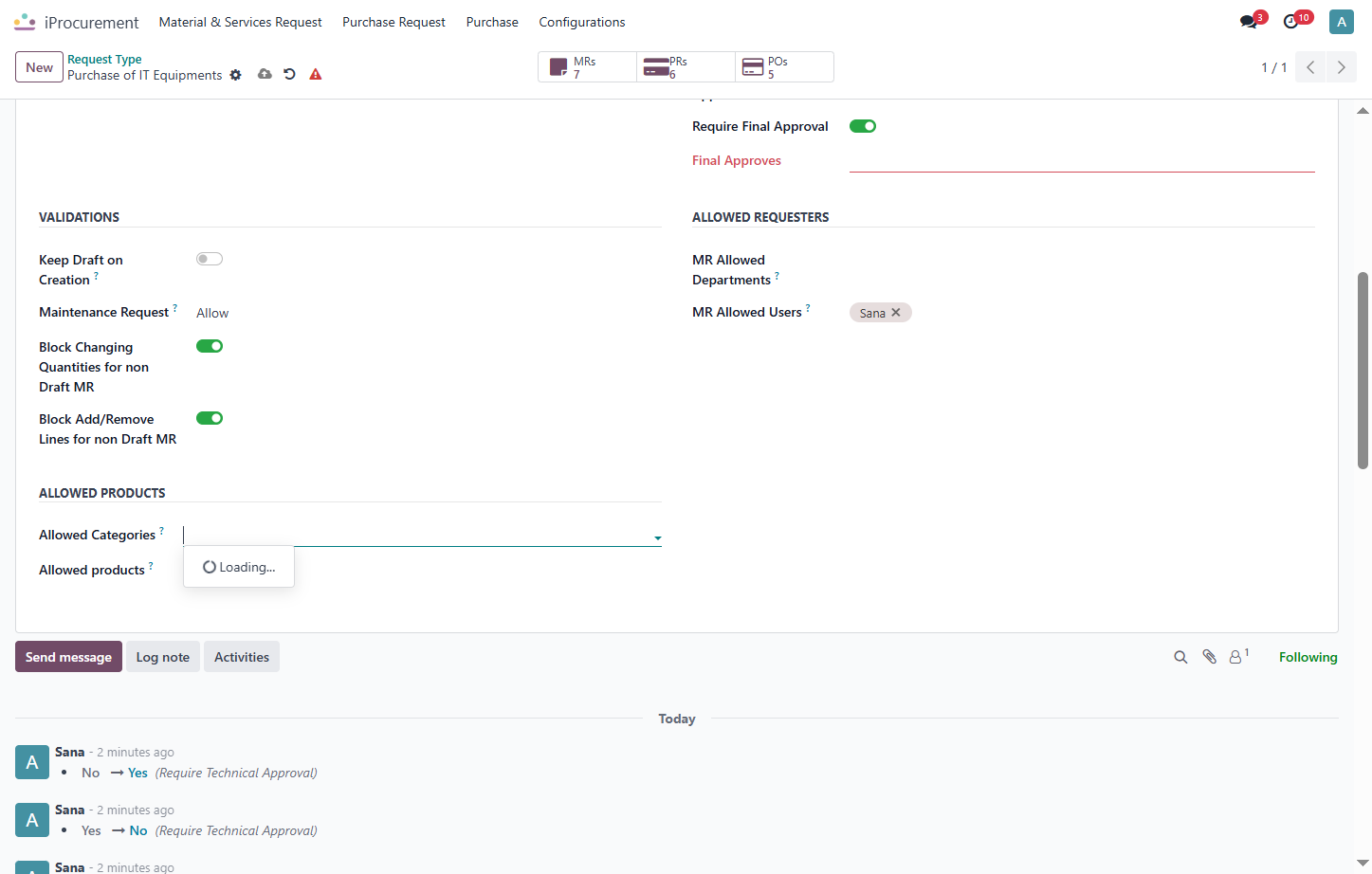Go to next record arrow
Image resolution: width=1372 pixels, height=874 pixels.
[x=1341, y=67]
